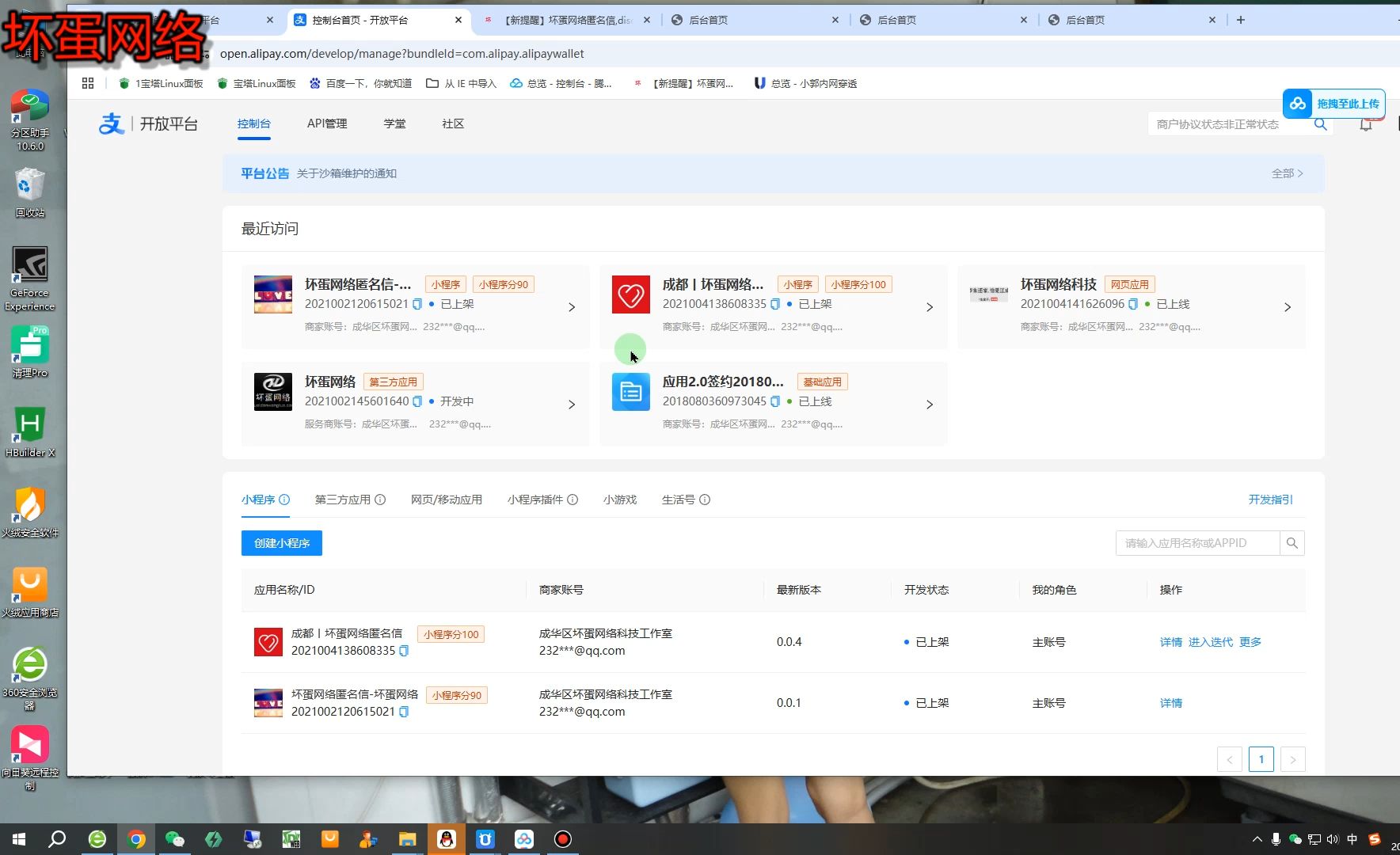Screen dimensions: 1400x855
Task: Open the 更多 menu for 成都丨坏蛋网络匿名信
Action: tap(1250, 642)
